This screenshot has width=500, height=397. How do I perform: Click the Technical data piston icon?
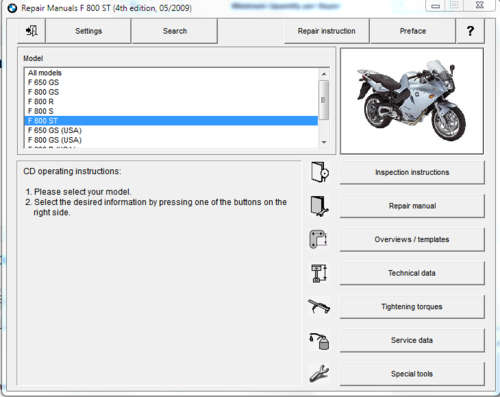(x=319, y=273)
